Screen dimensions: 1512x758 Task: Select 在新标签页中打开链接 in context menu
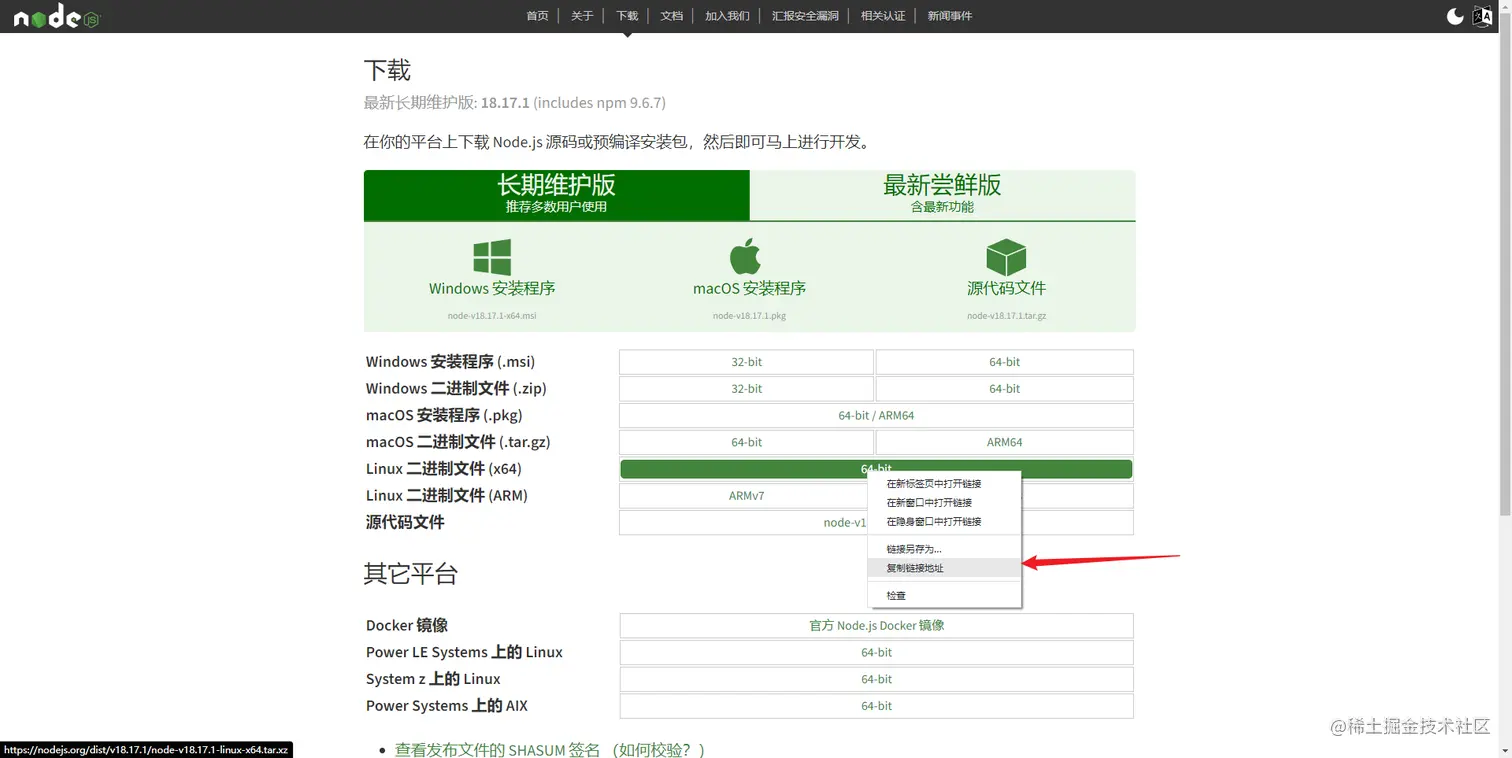(x=945, y=484)
